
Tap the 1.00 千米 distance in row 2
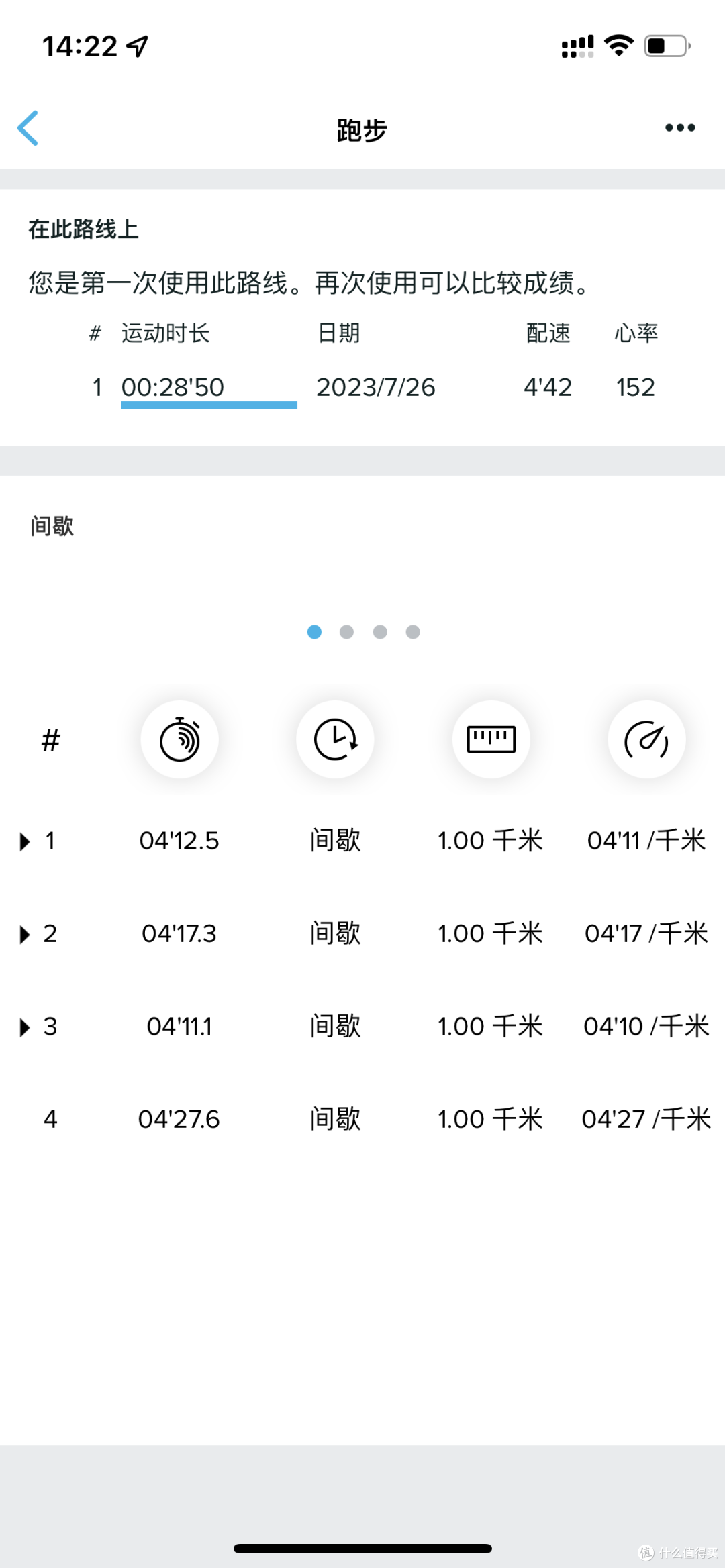coord(490,933)
